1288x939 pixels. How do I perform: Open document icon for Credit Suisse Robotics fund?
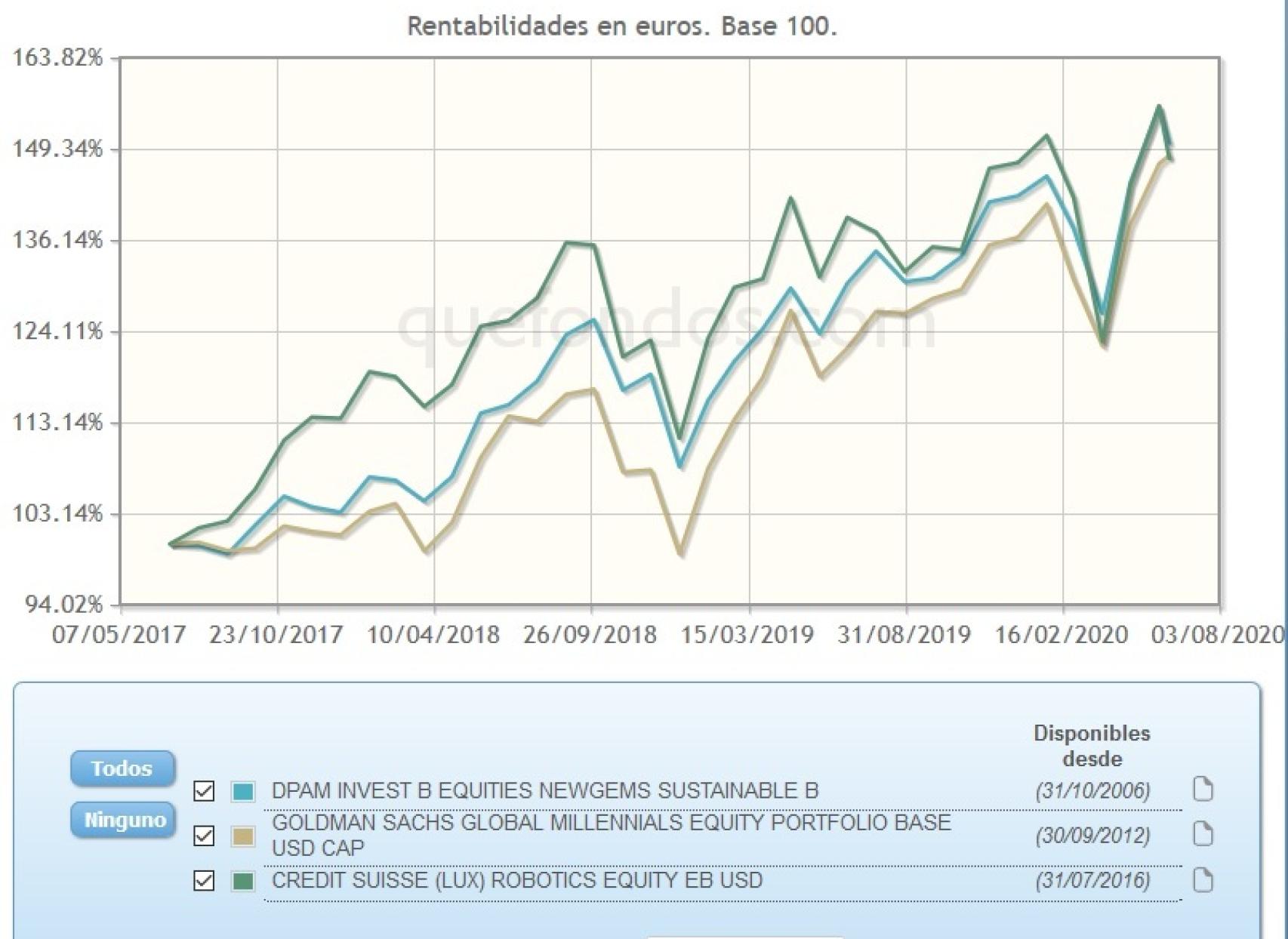pos(1203,879)
